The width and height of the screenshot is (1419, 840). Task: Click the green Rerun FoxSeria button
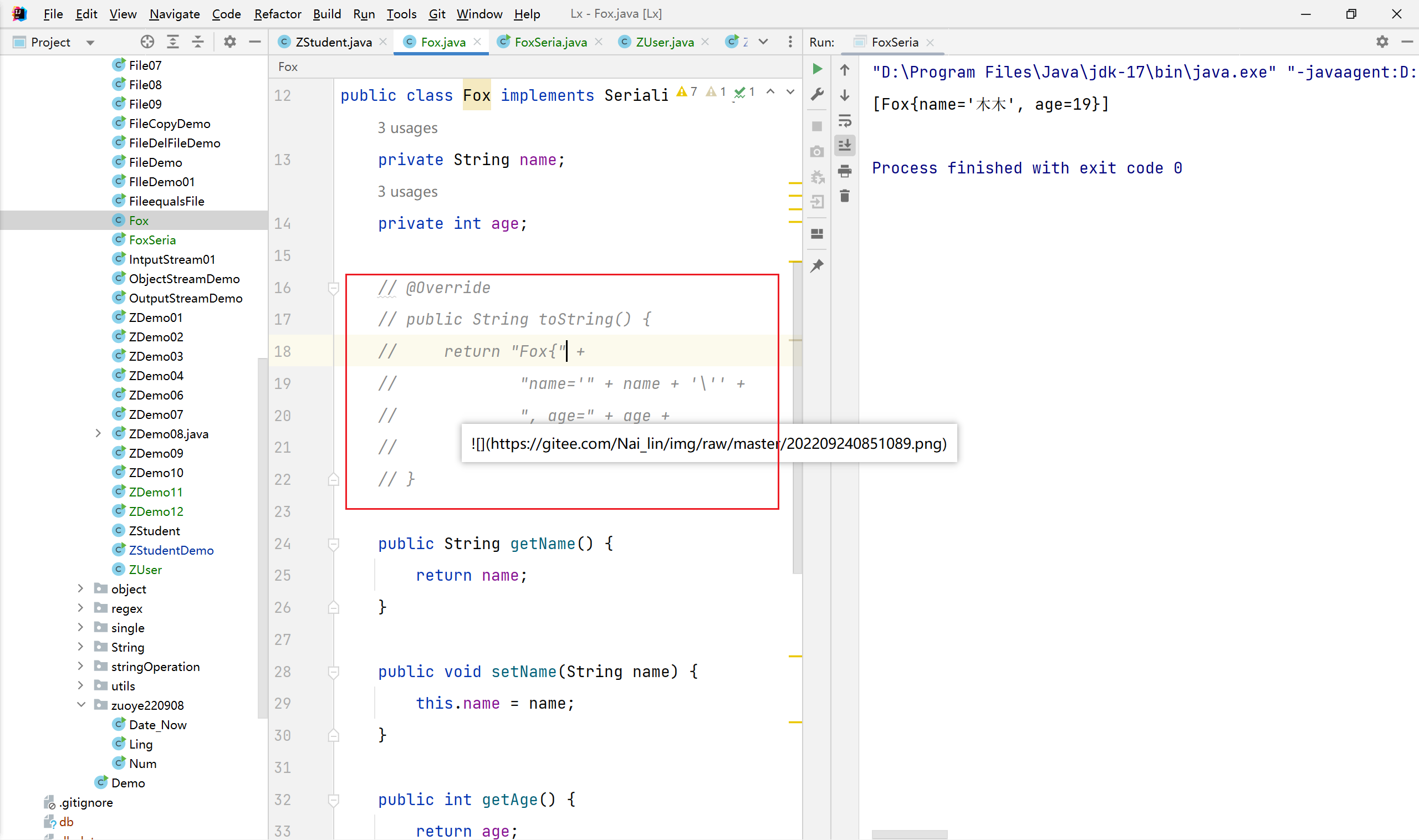(816, 69)
